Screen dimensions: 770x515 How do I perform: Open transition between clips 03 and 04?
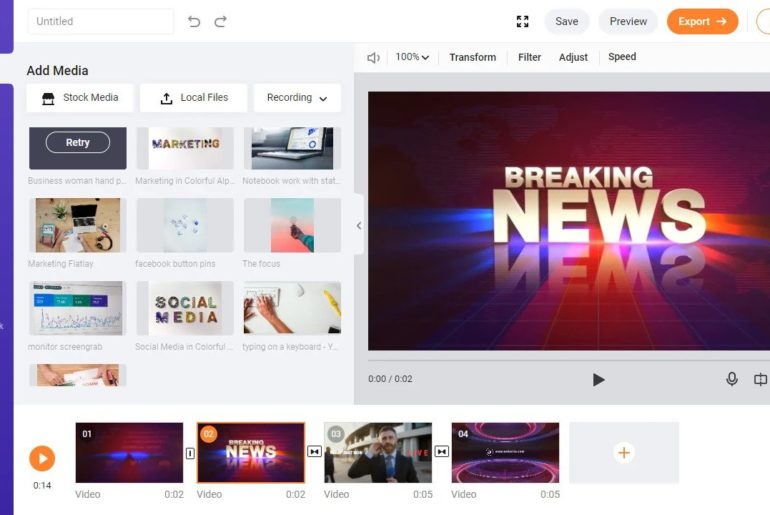(441, 452)
